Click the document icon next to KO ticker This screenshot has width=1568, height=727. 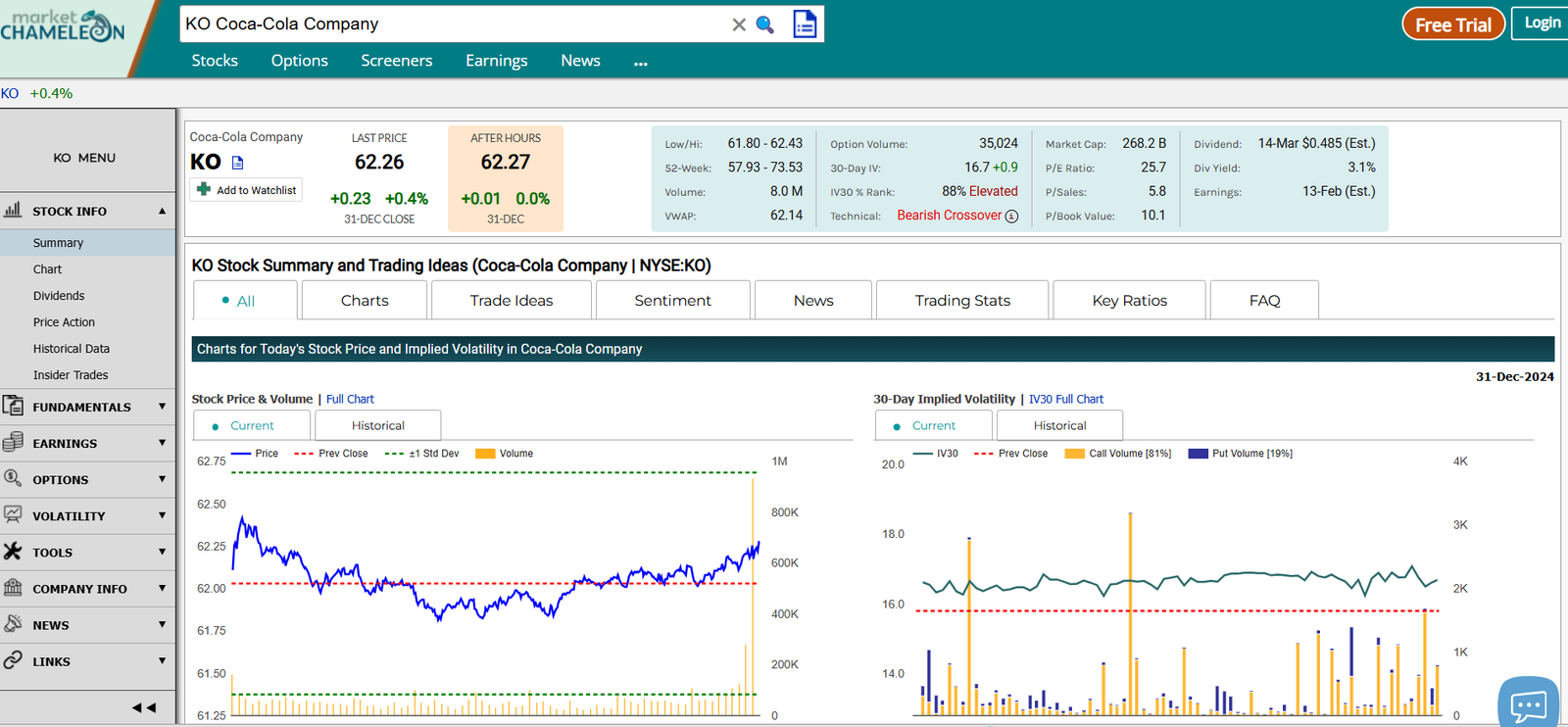(x=237, y=163)
